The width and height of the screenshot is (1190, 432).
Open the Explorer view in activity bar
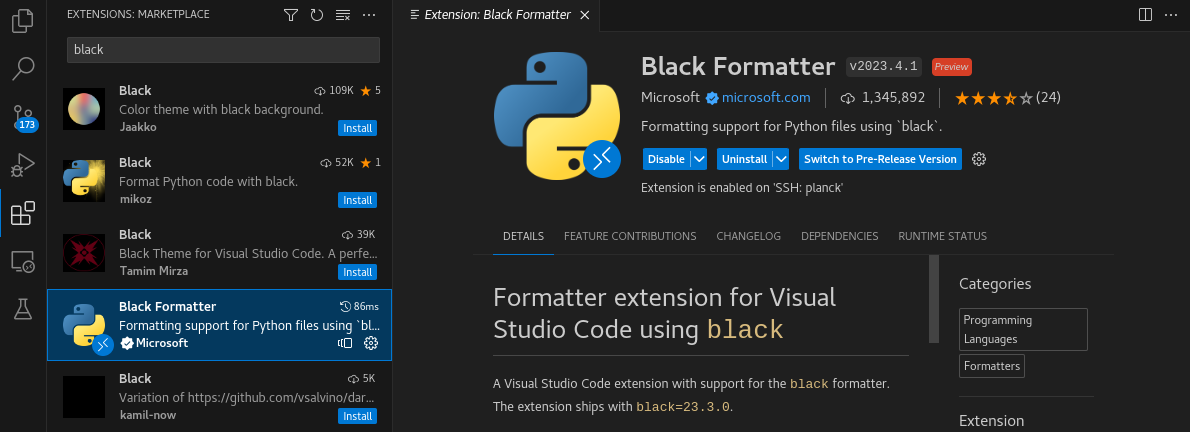click(23, 20)
